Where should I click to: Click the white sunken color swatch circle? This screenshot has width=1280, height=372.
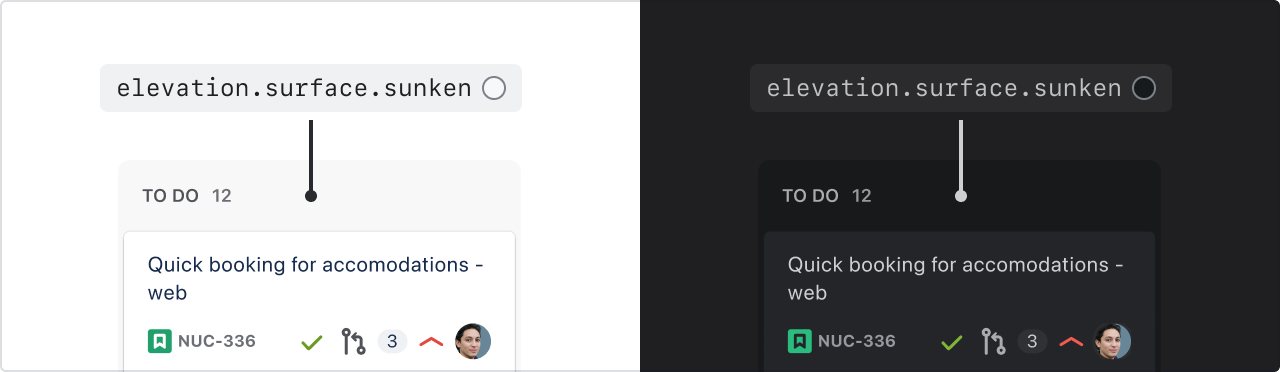pos(494,88)
